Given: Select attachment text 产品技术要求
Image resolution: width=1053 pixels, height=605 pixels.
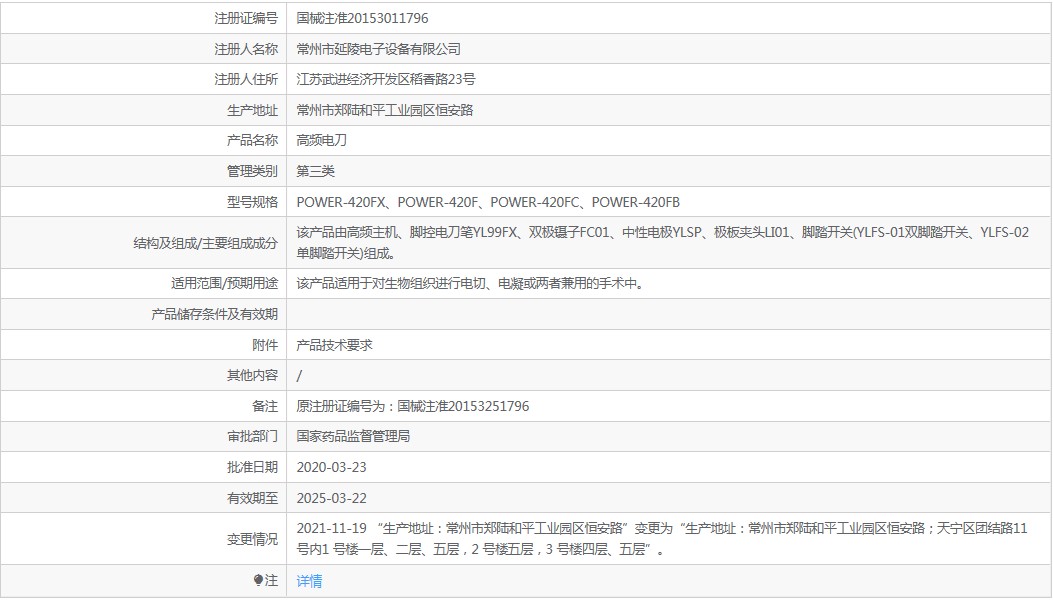Looking at the screenshot, I should tap(334, 345).
